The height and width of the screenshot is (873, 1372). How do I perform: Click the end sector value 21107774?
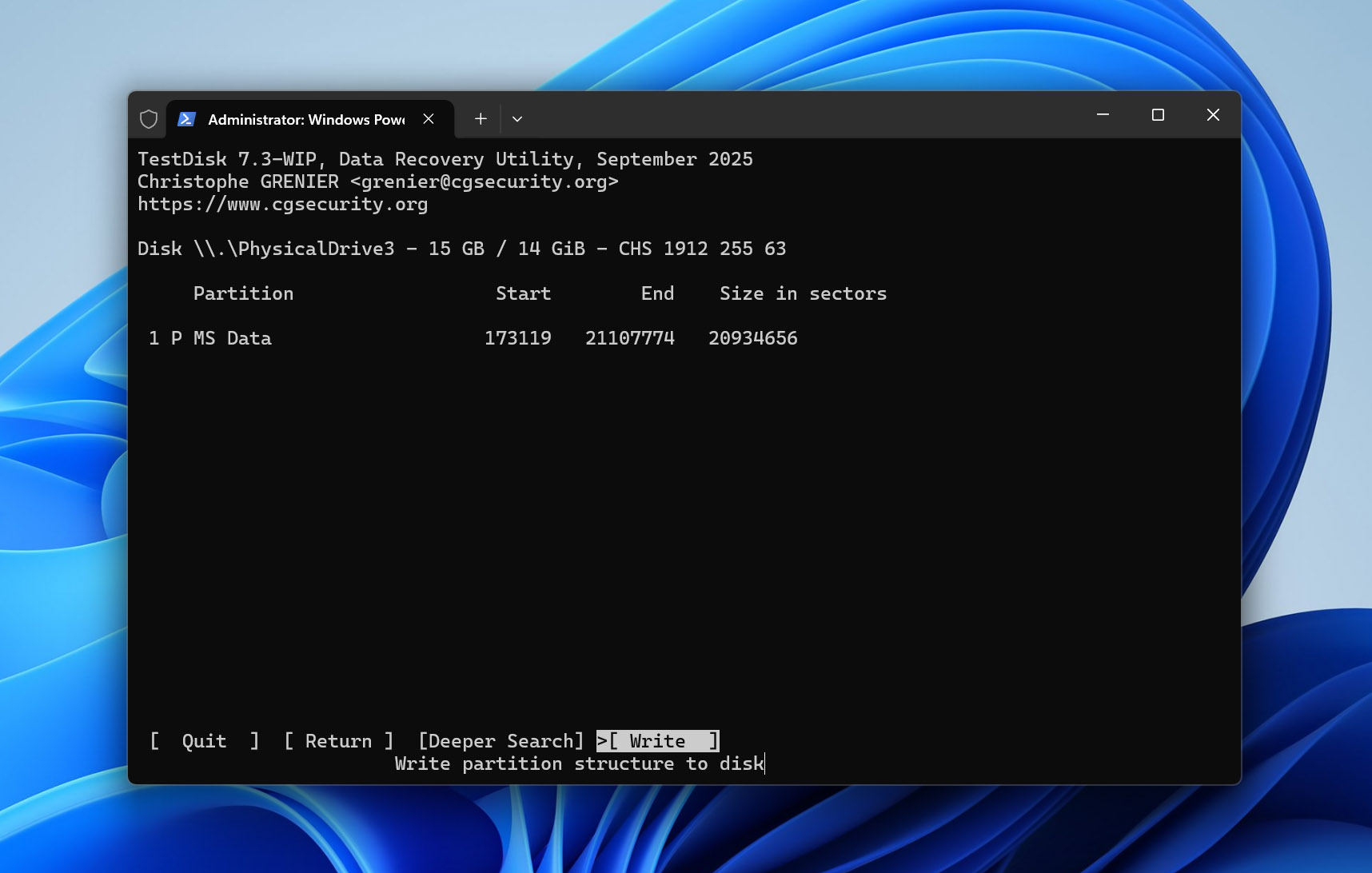[x=630, y=338]
